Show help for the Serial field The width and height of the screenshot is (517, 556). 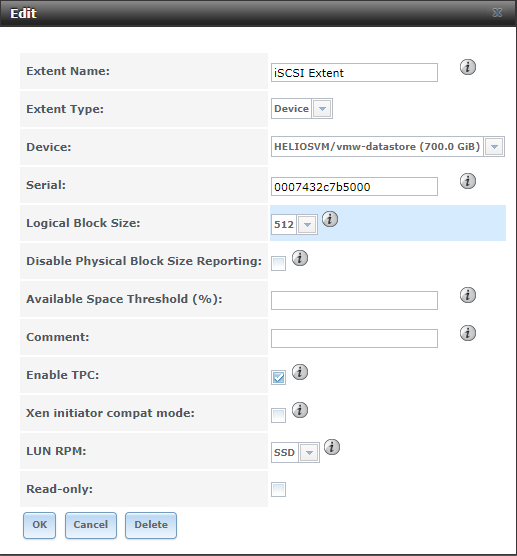click(x=468, y=181)
